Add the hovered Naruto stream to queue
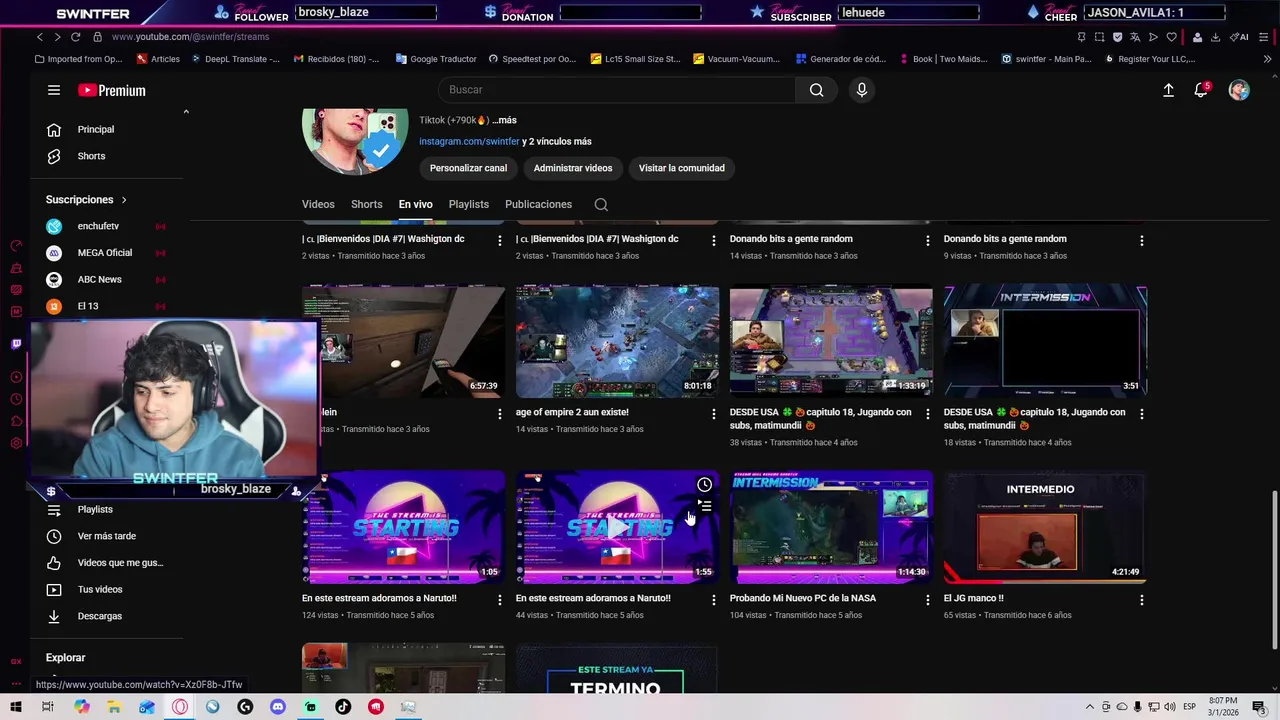1280x720 pixels. [704, 506]
